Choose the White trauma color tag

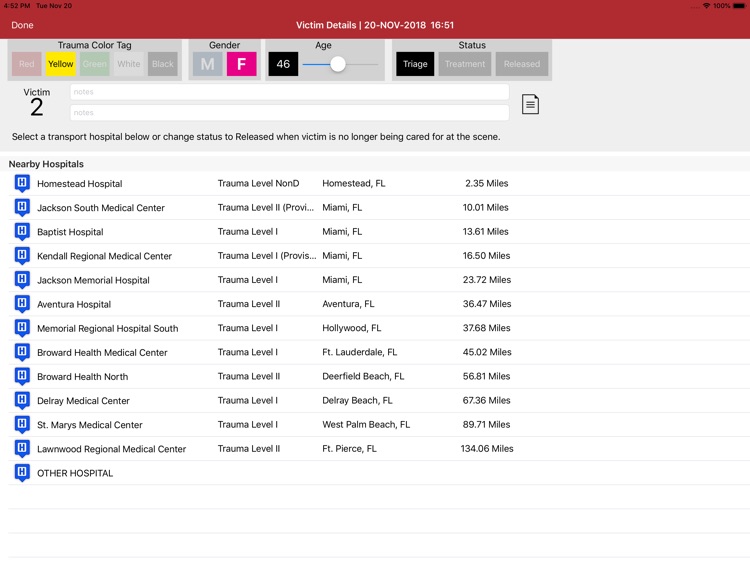coord(129,64)
